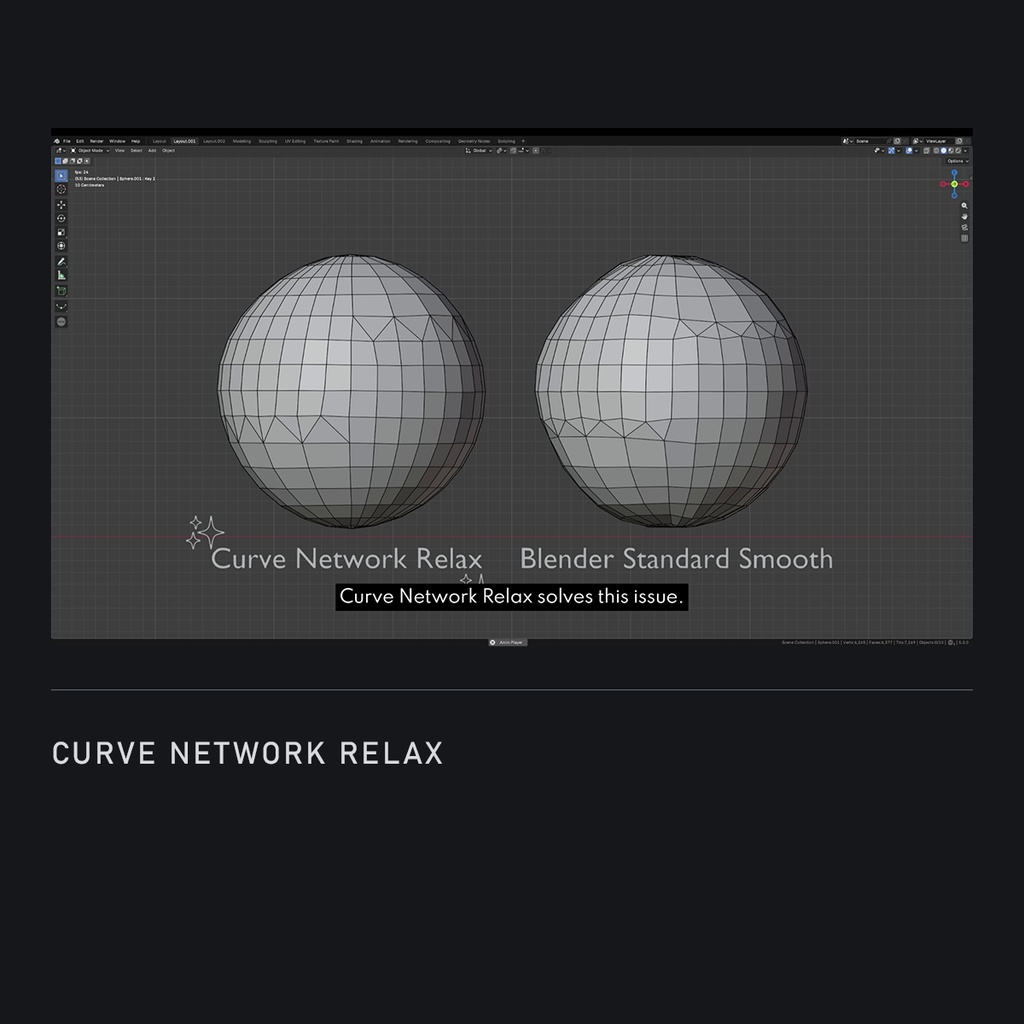Image resolution: width=1024 pixels, height=1024 pixels.
Task: Click the red X axis of navigation gizmo
Action: point(966,184)
